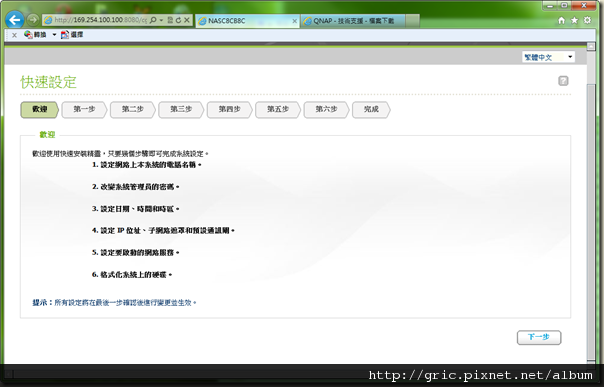Open address bar autocomplete dropdown arrow
This screenshot has width=604, height=387.
pyautogui.click(x=161, y=20)
